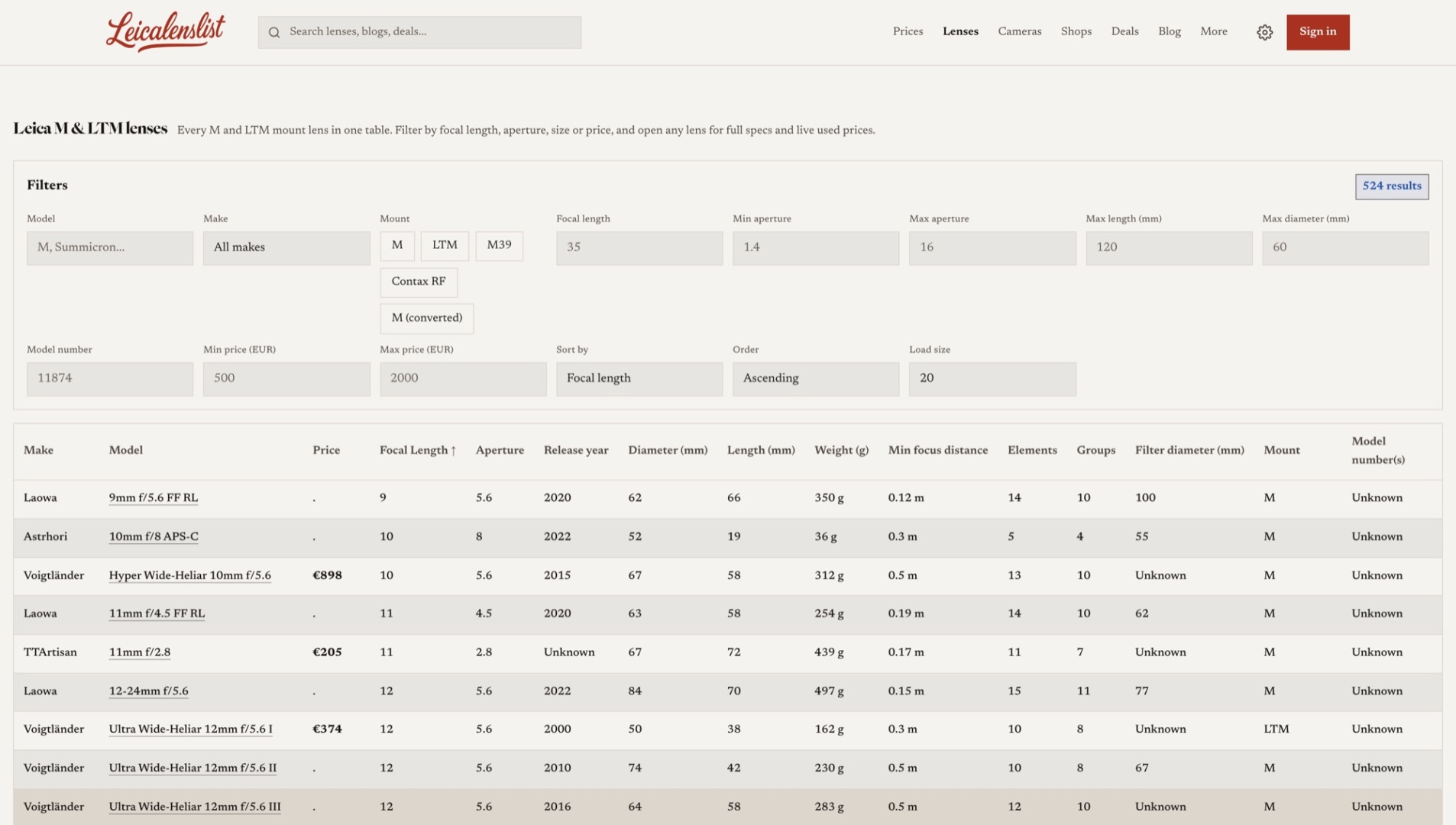Click the Max price (EUR) input
The height and width of the screenshot is (825, 1456).
point(463,379)
